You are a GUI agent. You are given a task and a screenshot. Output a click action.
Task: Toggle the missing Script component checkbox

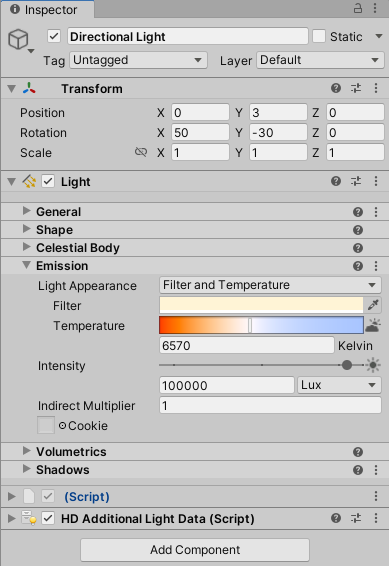(x=48, y=496)
